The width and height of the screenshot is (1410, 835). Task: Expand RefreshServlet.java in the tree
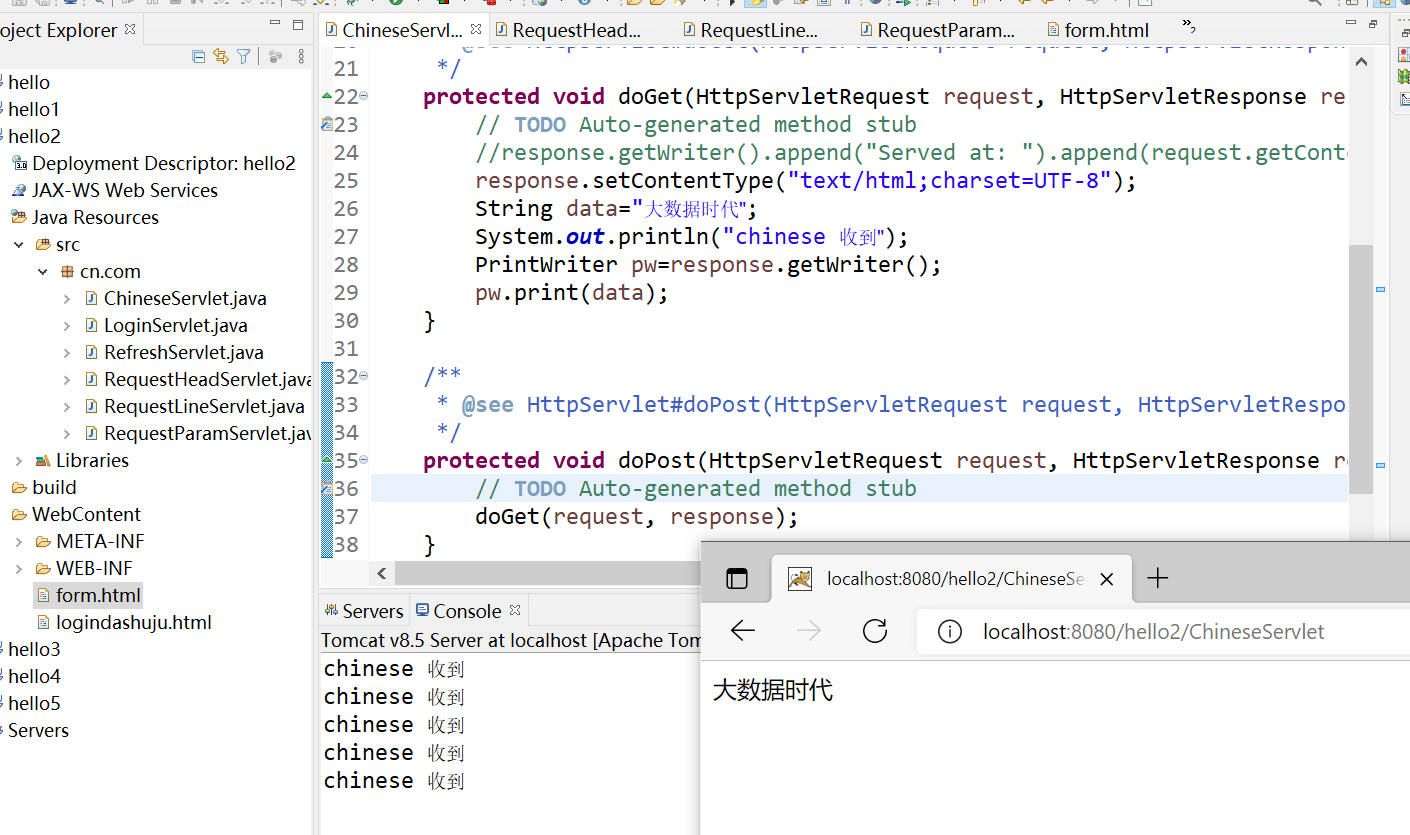coord(67,352)
